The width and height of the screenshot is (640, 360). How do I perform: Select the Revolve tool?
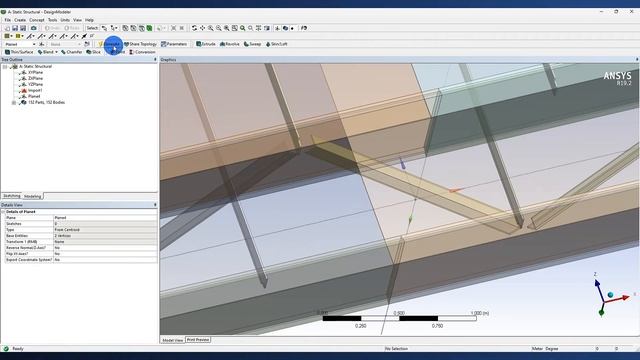click(x=229, y=44)
